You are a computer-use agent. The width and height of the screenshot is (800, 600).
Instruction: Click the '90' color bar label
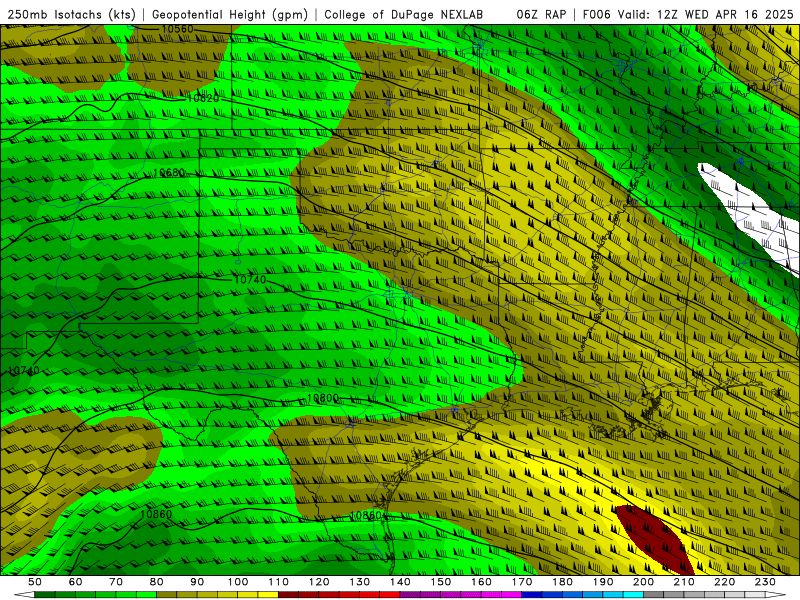[197, 582]
